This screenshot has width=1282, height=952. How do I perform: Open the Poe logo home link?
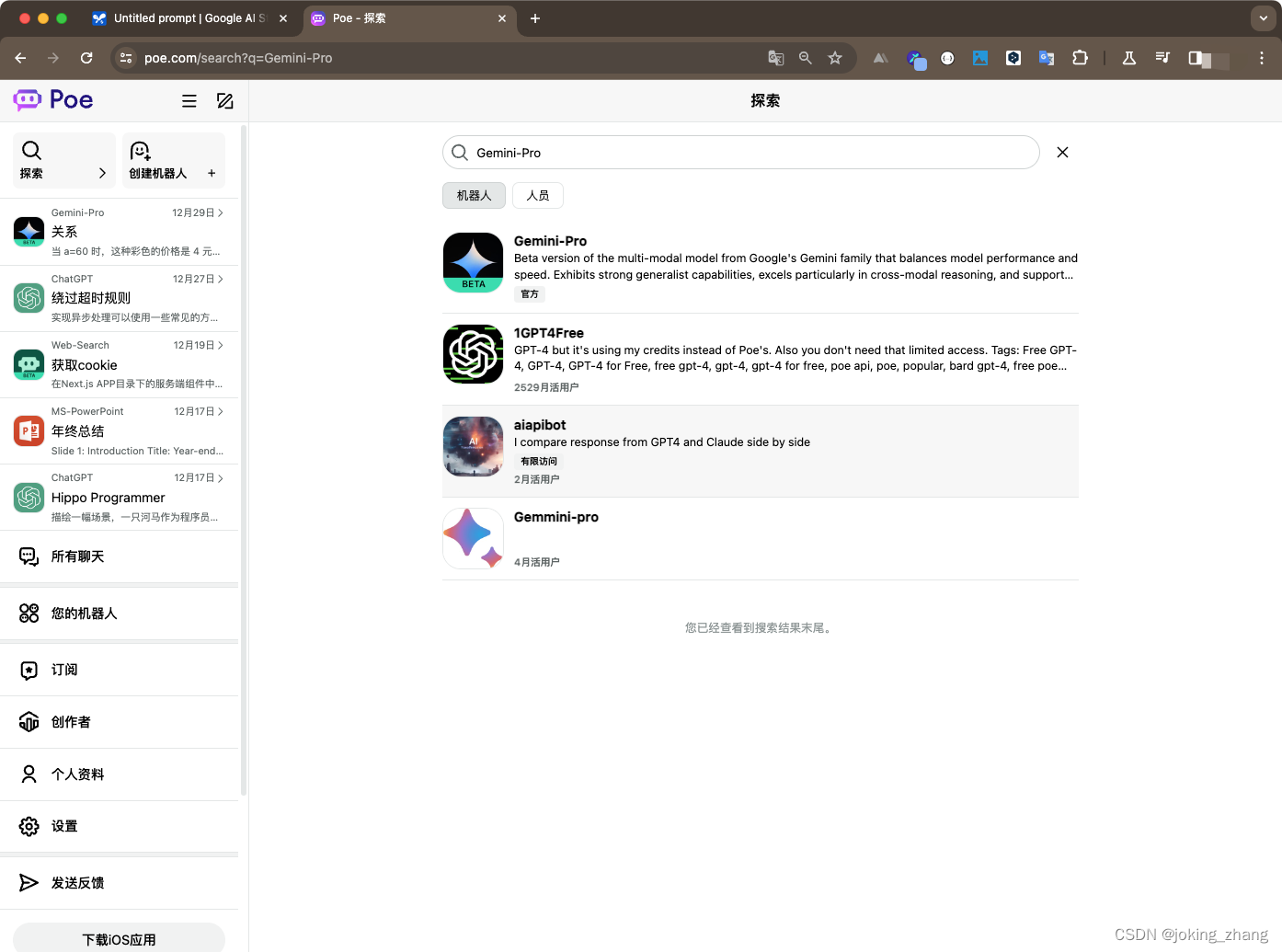53,100
